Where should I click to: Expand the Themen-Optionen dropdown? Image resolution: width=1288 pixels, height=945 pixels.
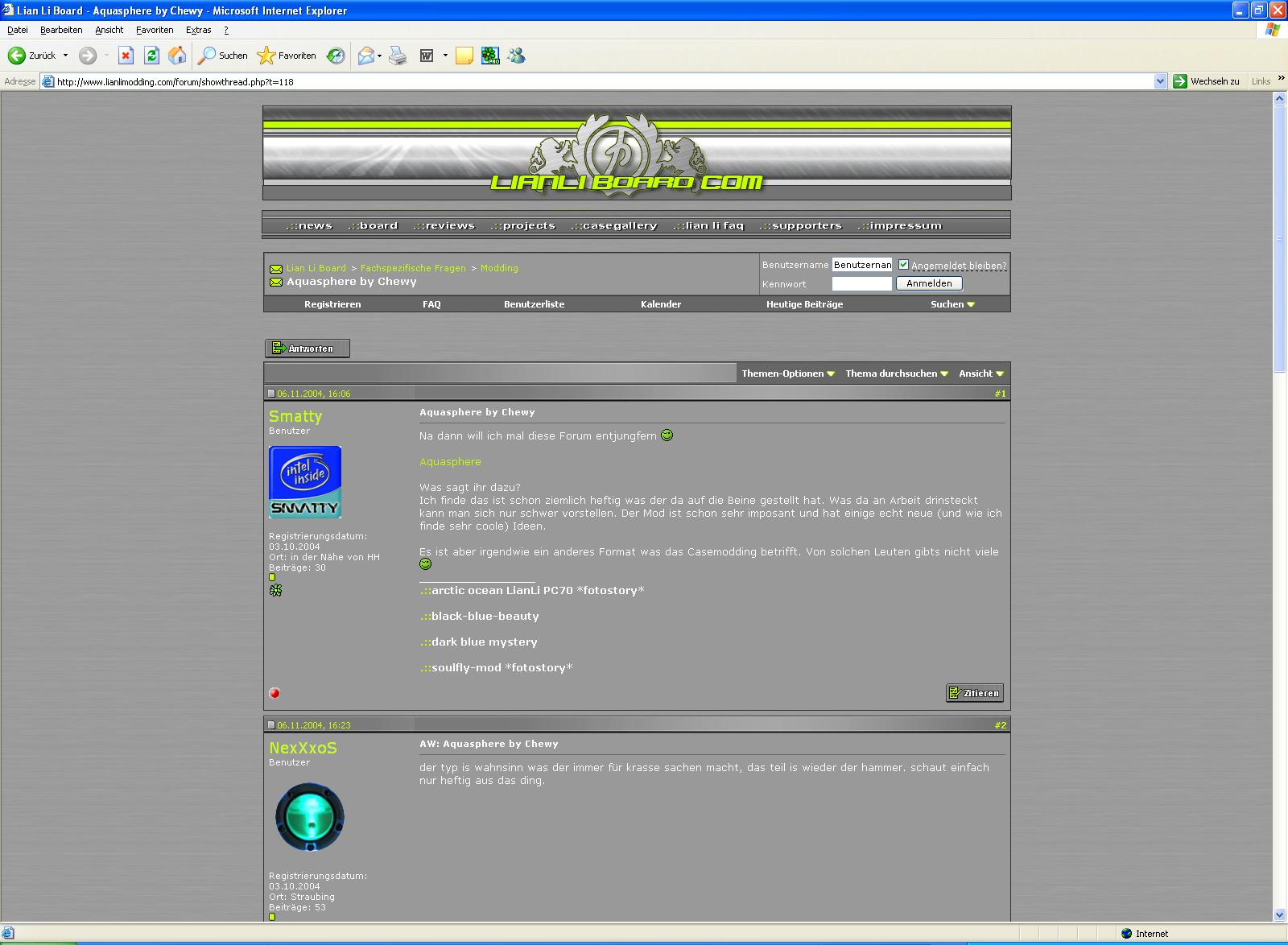tap(787, 373)
